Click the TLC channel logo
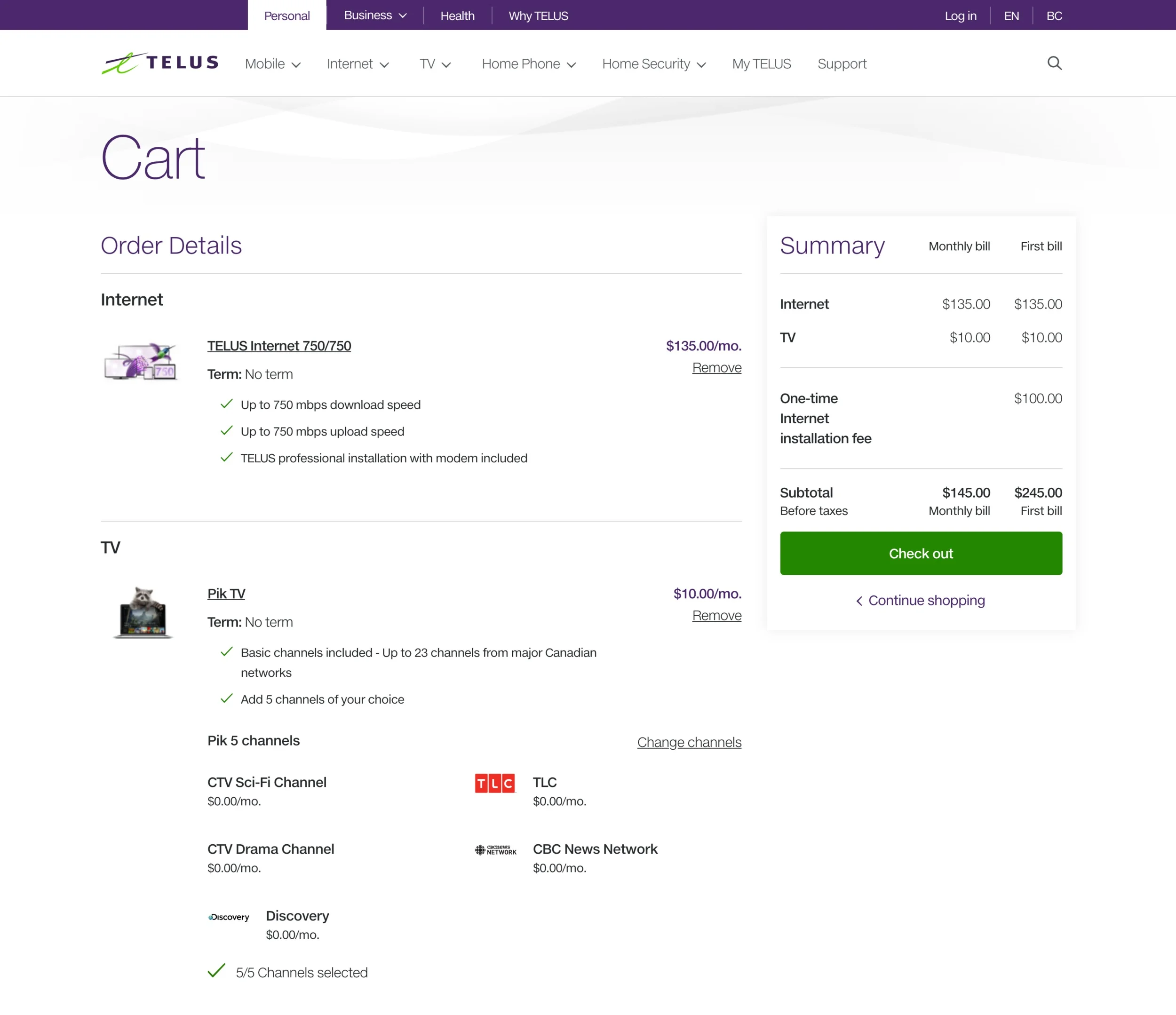This screenshot has width=1176, height=1015. click(495, 783)
